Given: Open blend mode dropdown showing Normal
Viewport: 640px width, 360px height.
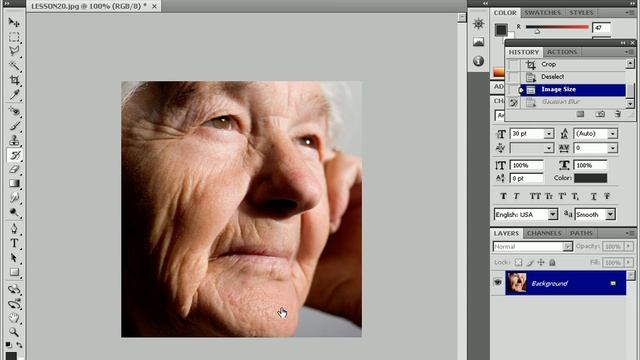Looking at the screenshot, I should (567, 247).
